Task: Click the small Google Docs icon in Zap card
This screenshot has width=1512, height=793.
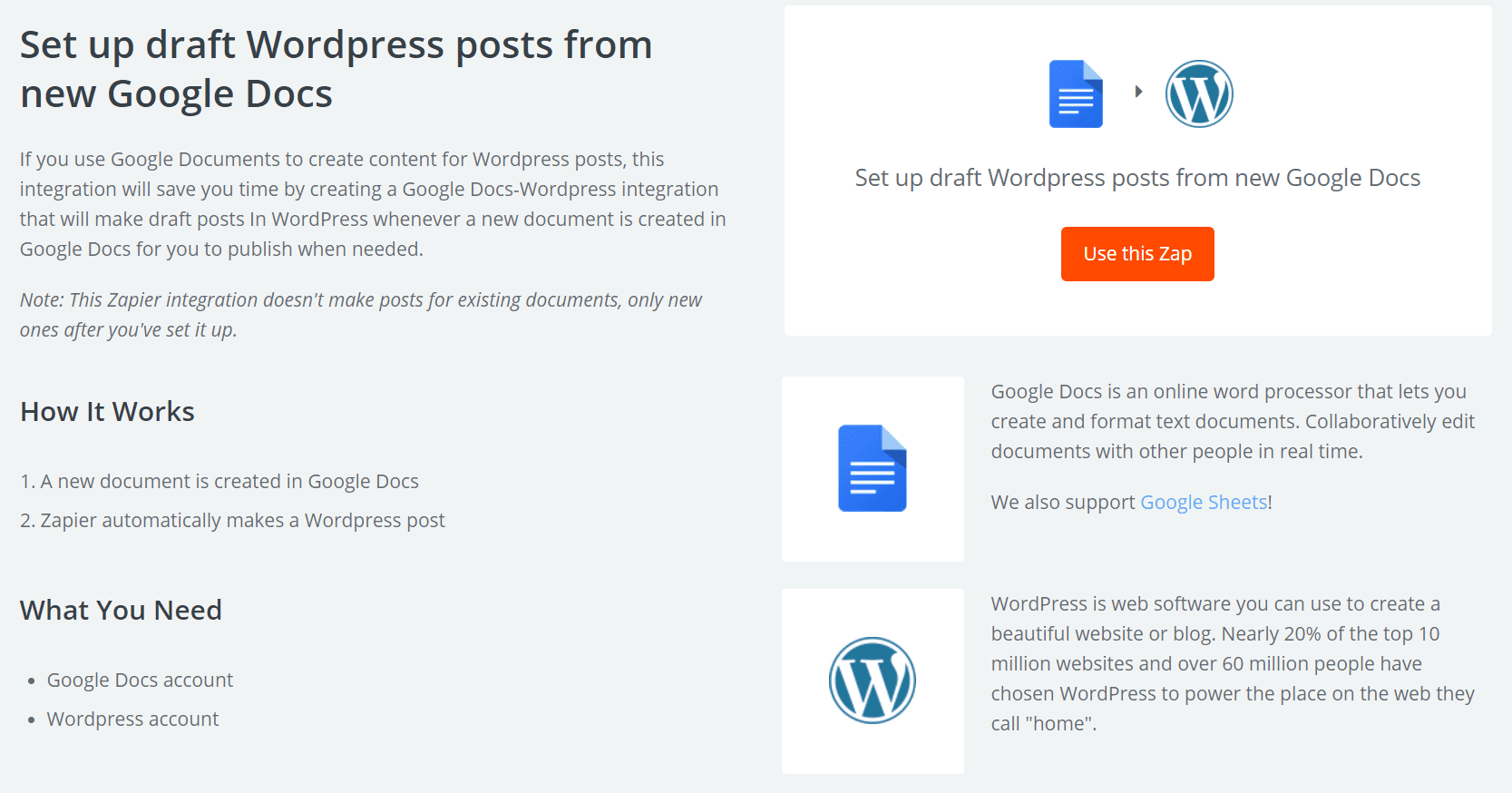Action: 1076,93
